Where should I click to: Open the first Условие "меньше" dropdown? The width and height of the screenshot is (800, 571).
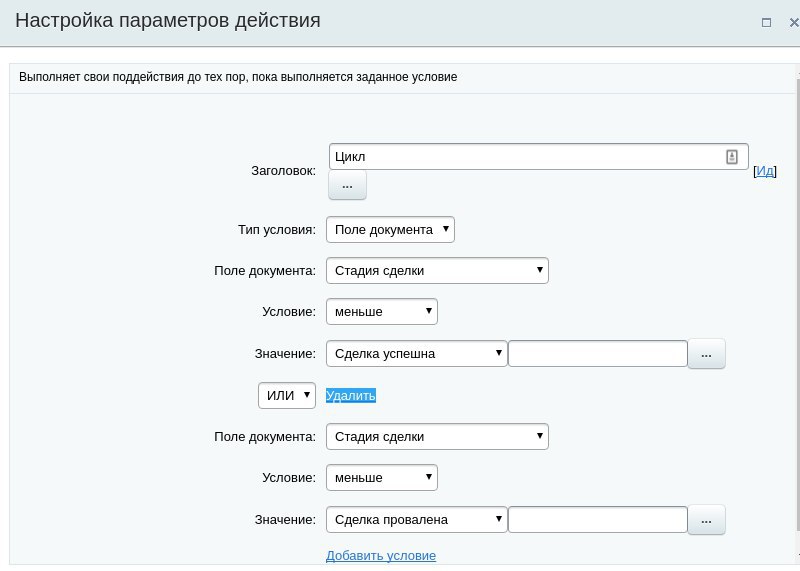click(382, 312)
